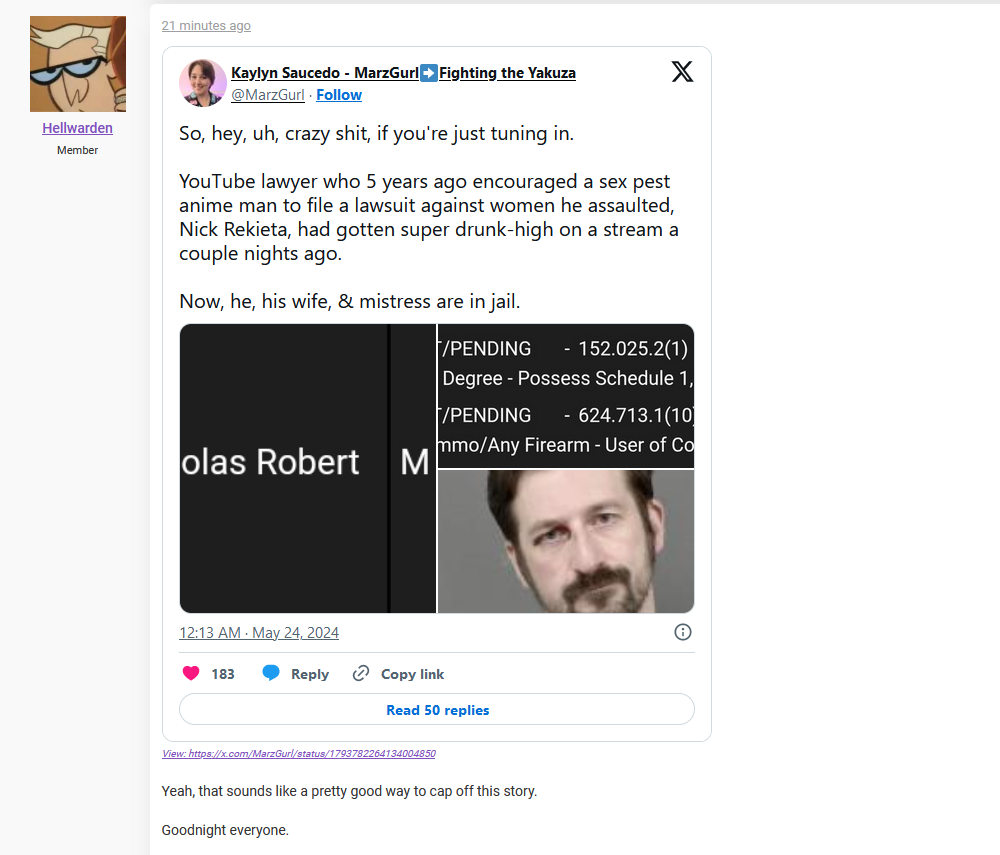Click the tweet info circle icon
The image size is (1000, 855).
(x=682, y=632)
